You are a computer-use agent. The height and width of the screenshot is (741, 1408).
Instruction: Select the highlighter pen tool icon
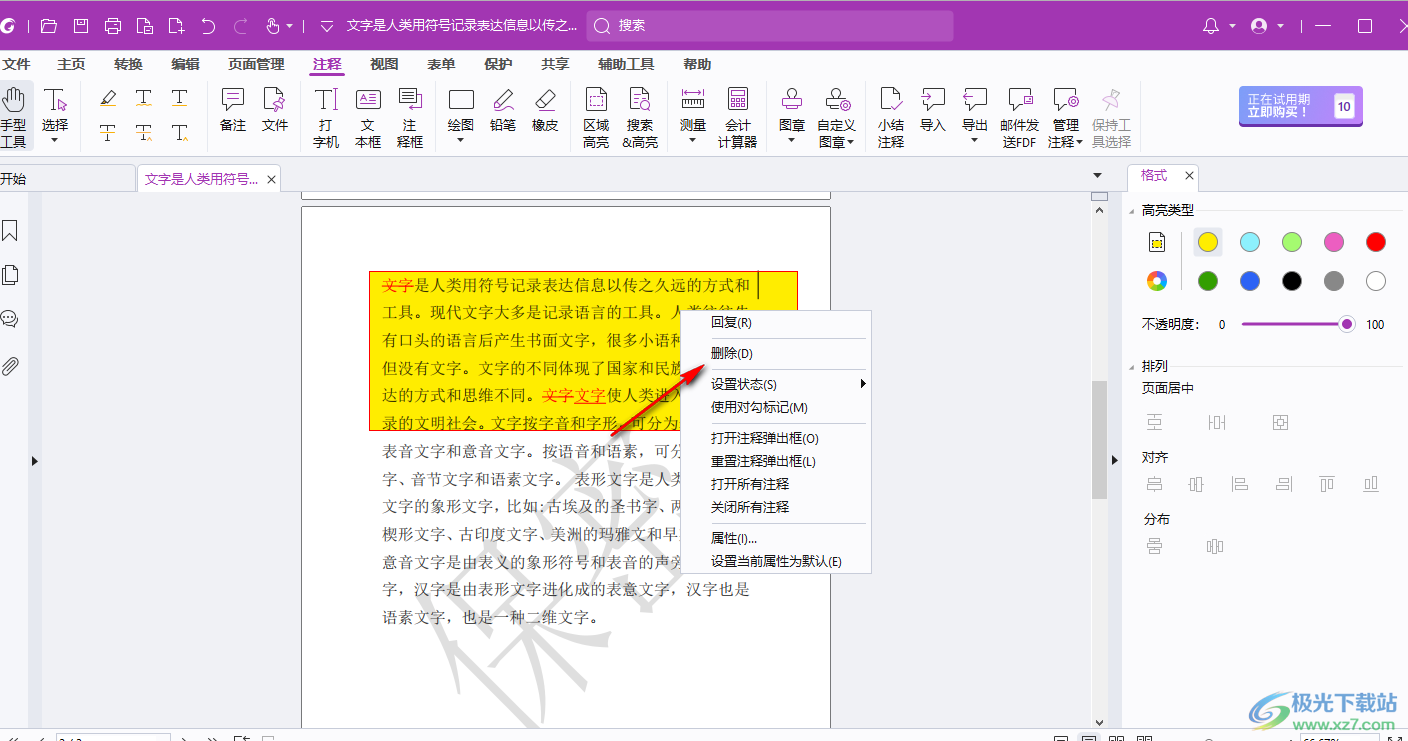click(x=108, y=98)
